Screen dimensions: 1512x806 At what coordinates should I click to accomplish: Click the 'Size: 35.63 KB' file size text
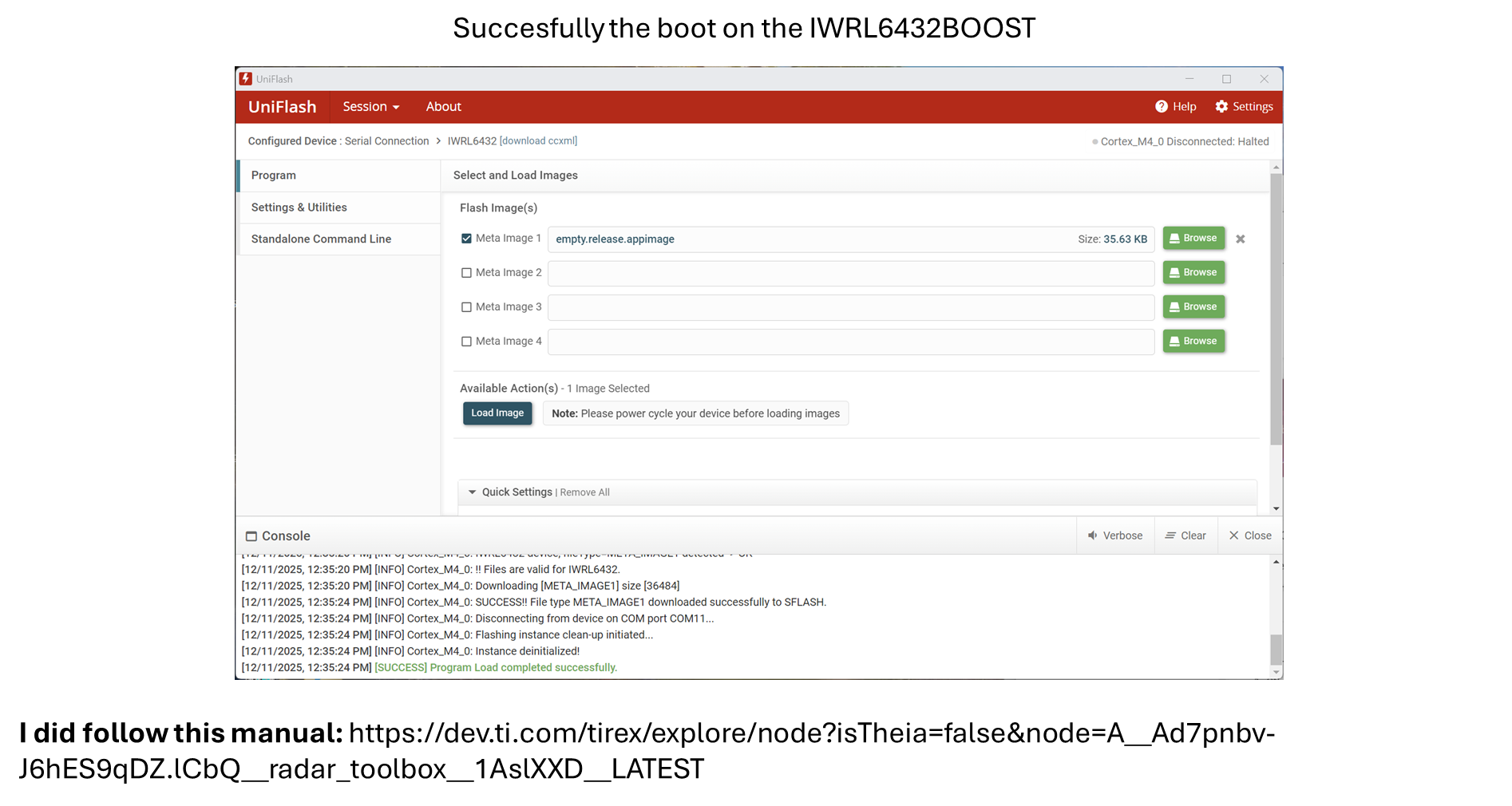(x=1112, y=239)
